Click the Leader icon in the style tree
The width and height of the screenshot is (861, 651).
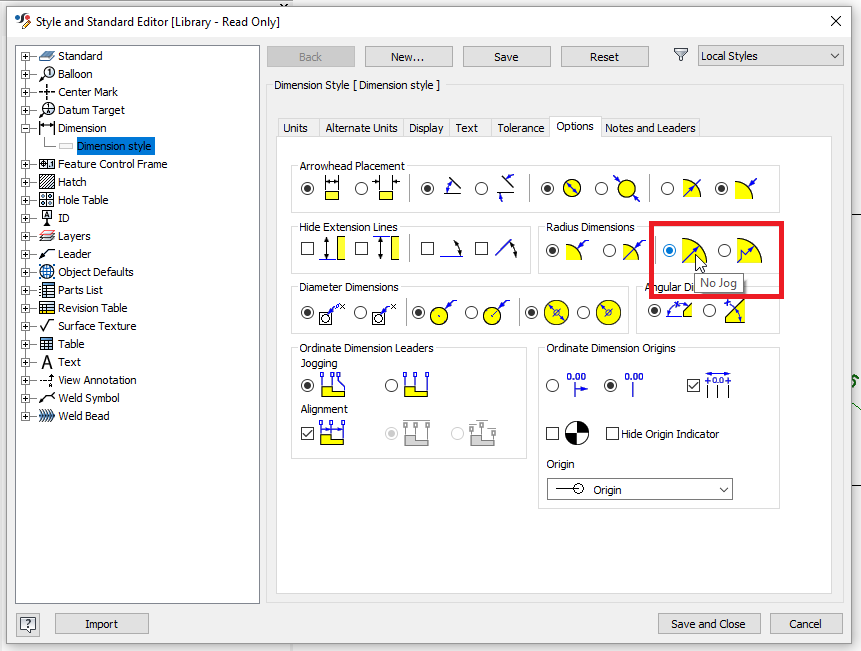point(46,253)
